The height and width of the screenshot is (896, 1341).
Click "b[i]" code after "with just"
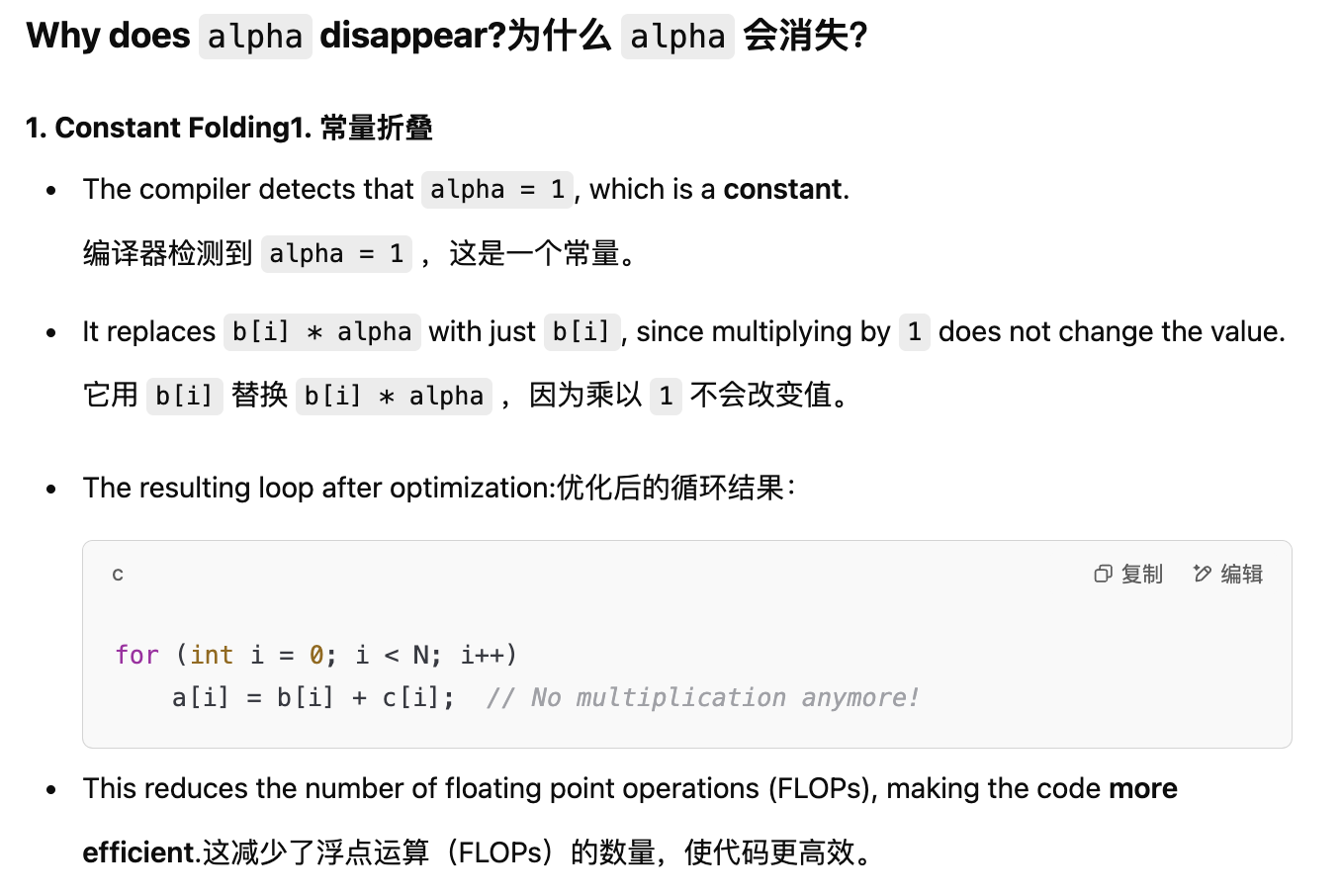pyautogui.click(x=582, y=331)
